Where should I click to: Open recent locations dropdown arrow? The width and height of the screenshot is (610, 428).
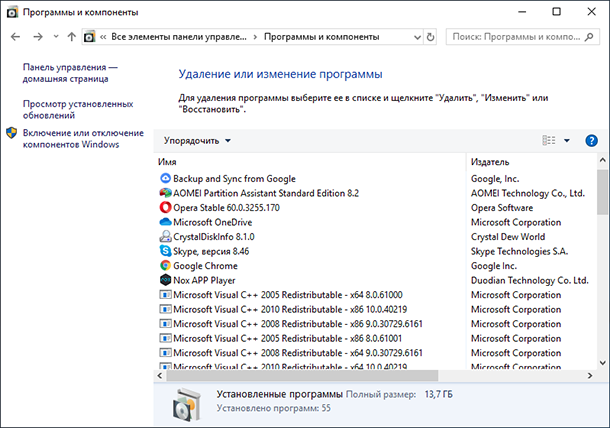pyautogui.click(x=56, y=37)
